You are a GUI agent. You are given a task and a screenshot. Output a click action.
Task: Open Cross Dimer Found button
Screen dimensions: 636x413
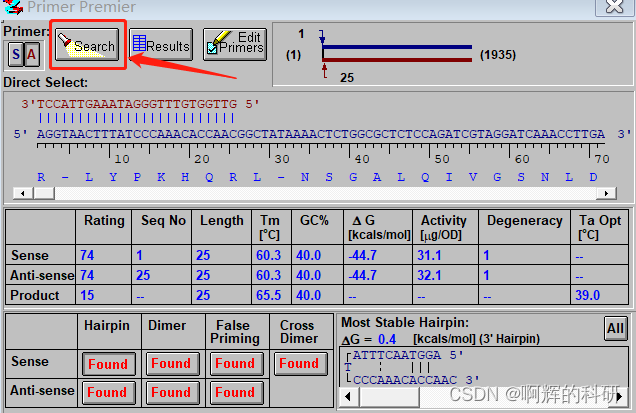[x=301, y=364]
